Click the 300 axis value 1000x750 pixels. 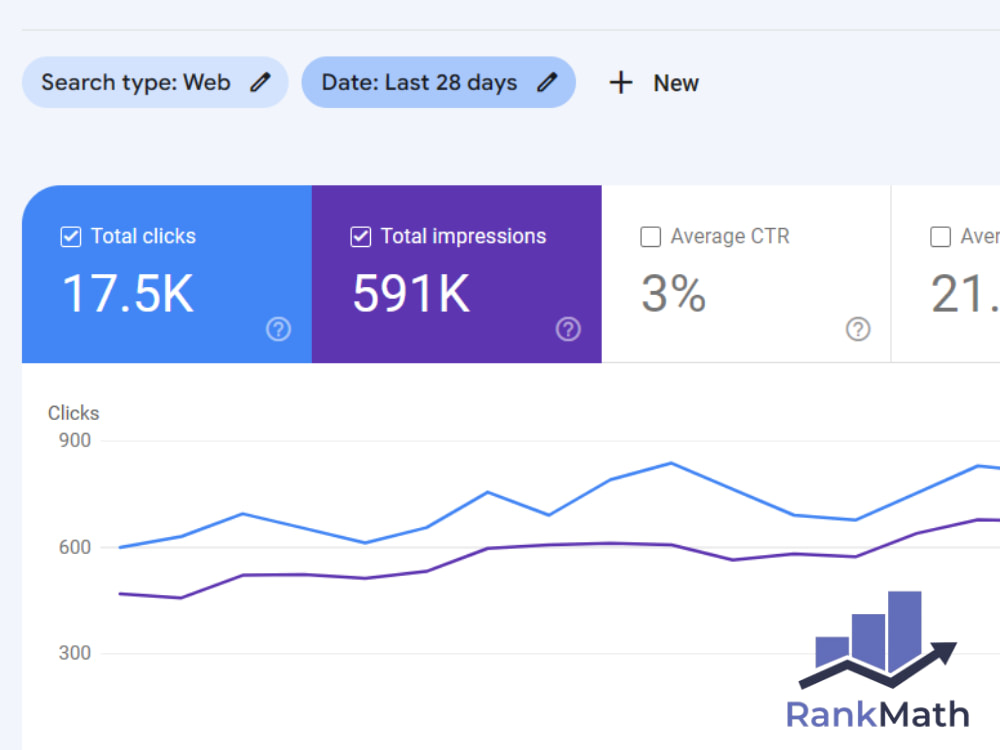click(75, 653)
